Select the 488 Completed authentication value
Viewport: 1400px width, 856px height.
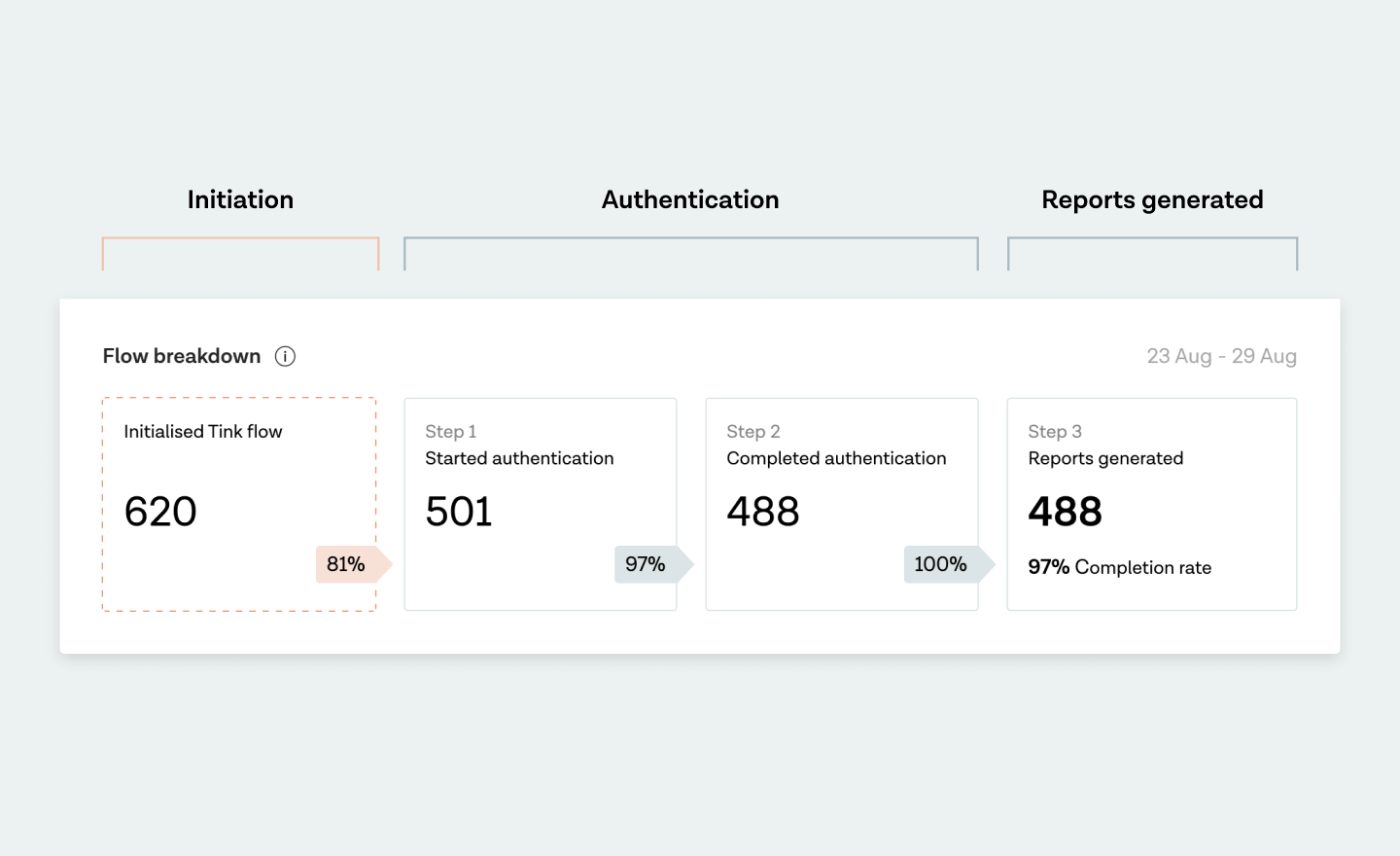click(x=763, y=511)
